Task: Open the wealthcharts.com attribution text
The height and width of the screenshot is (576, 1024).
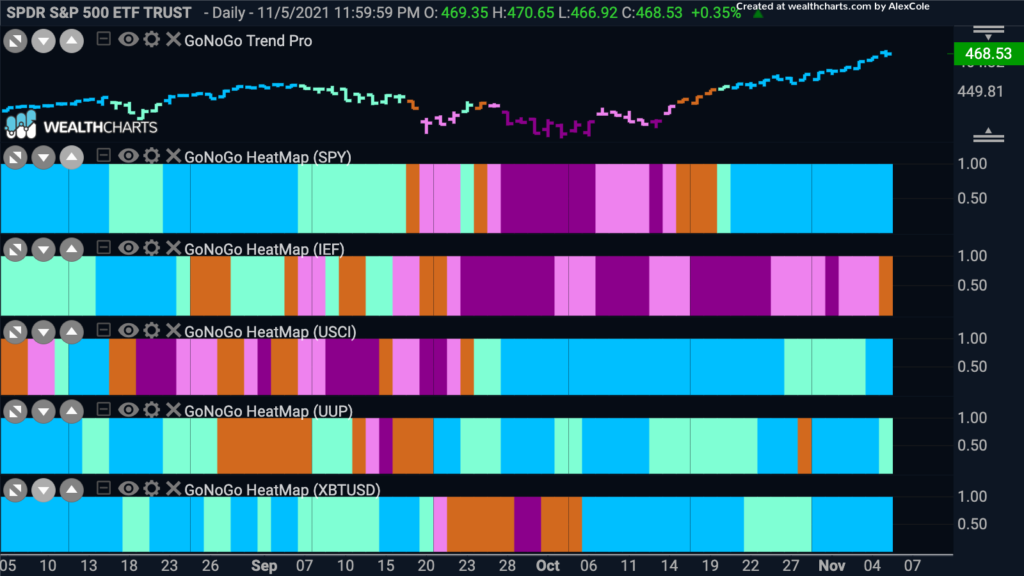Action: point(833,7)
